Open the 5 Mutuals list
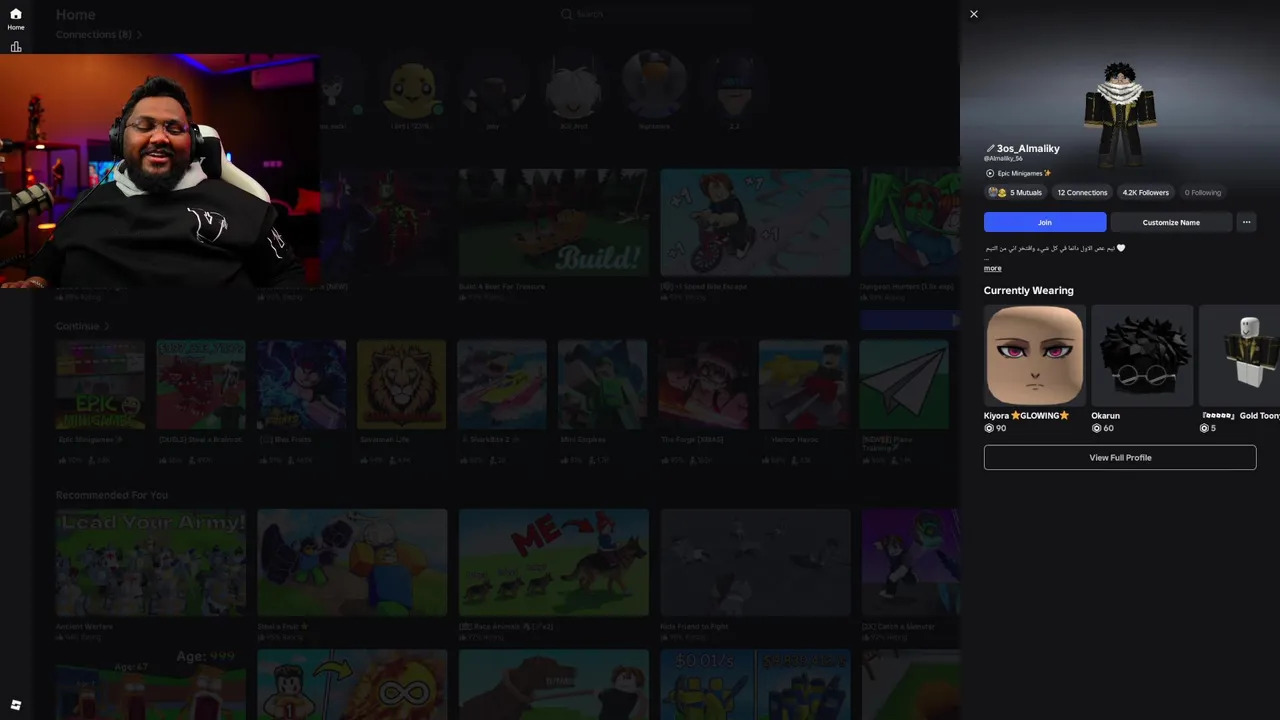The width and height of the screenshot is (1280, 720). pos(1015,192)
